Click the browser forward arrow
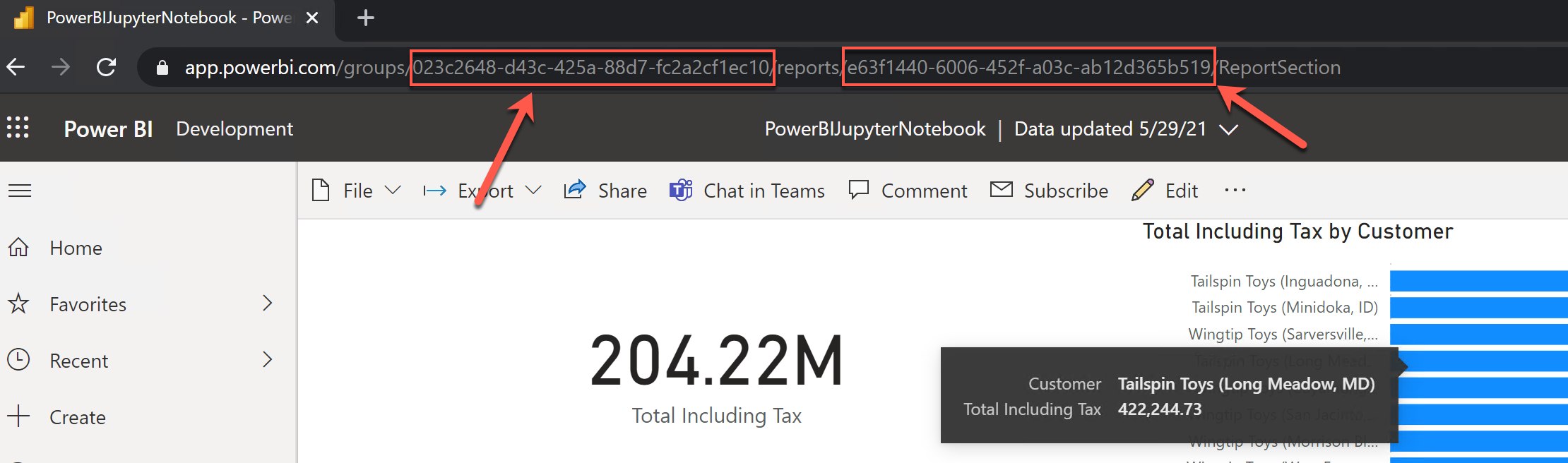1568x463 pixels. [61, 67]
